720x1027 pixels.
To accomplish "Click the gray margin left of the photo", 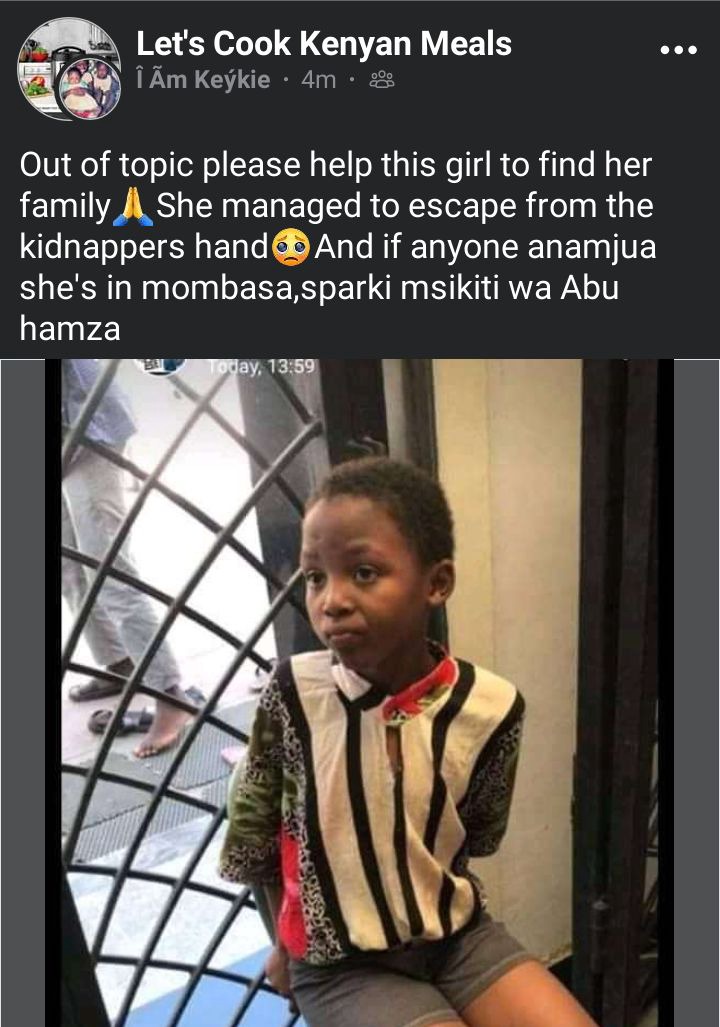I will pyautogui.click(x=22, y=692).
